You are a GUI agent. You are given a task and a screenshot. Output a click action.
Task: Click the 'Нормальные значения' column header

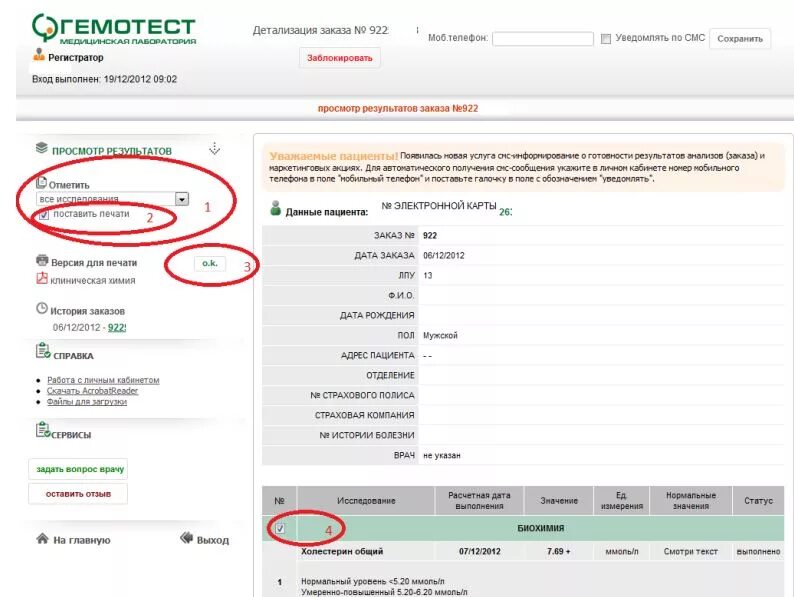(x=691, y=501)
